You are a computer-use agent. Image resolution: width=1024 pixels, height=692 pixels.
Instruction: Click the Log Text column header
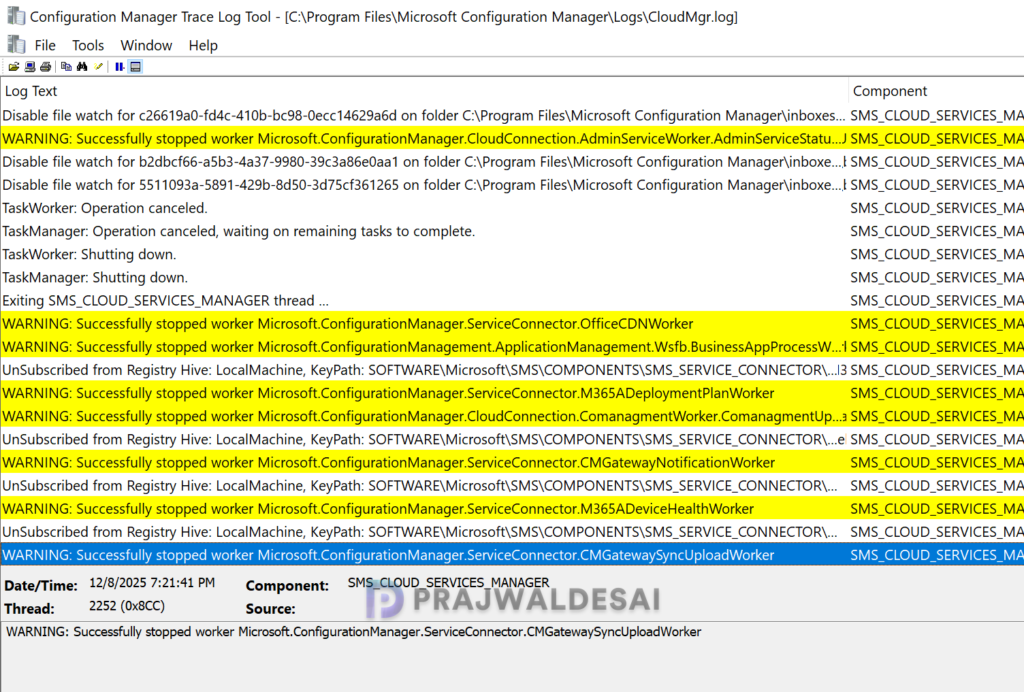424,91
